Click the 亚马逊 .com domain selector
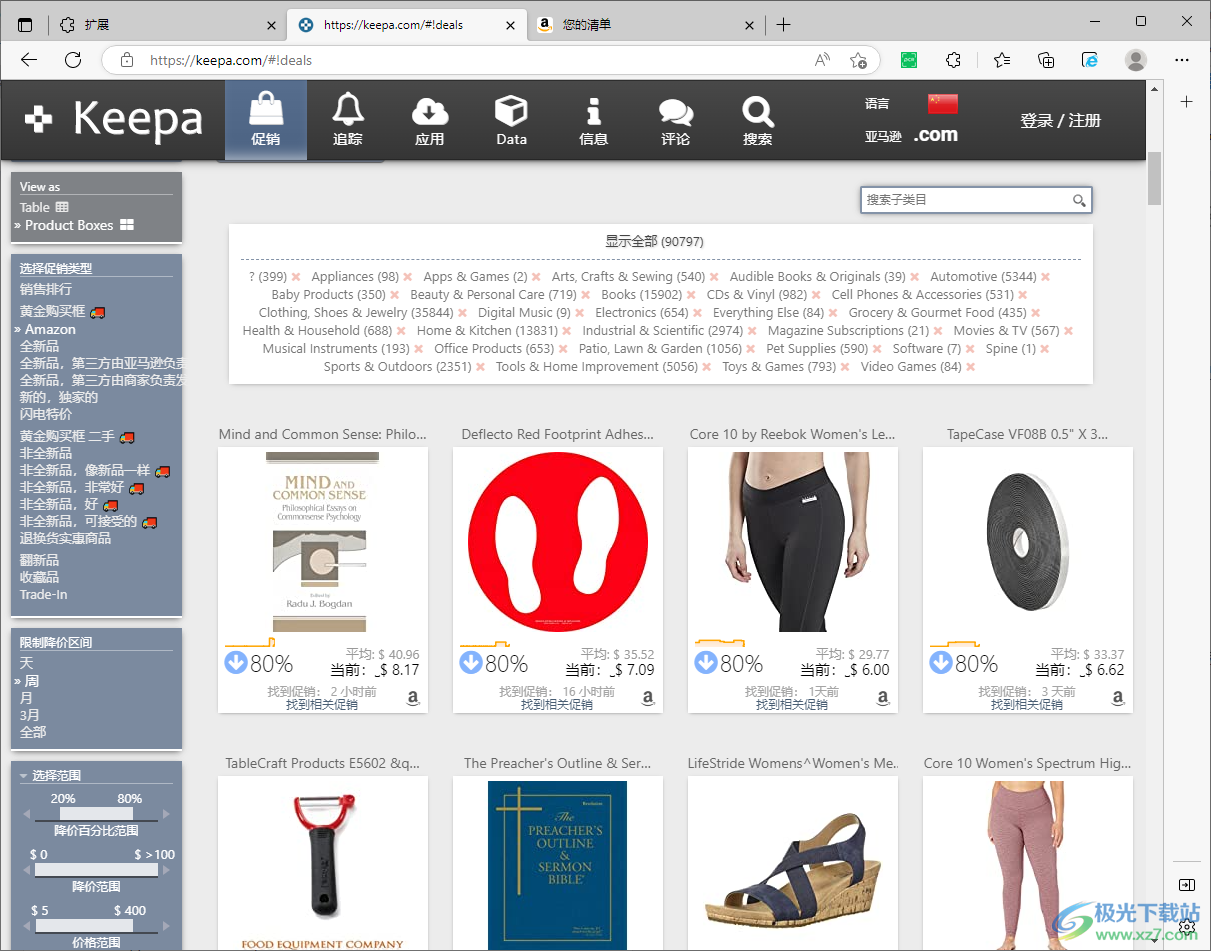1211x951 pixels. pos(911,135)
